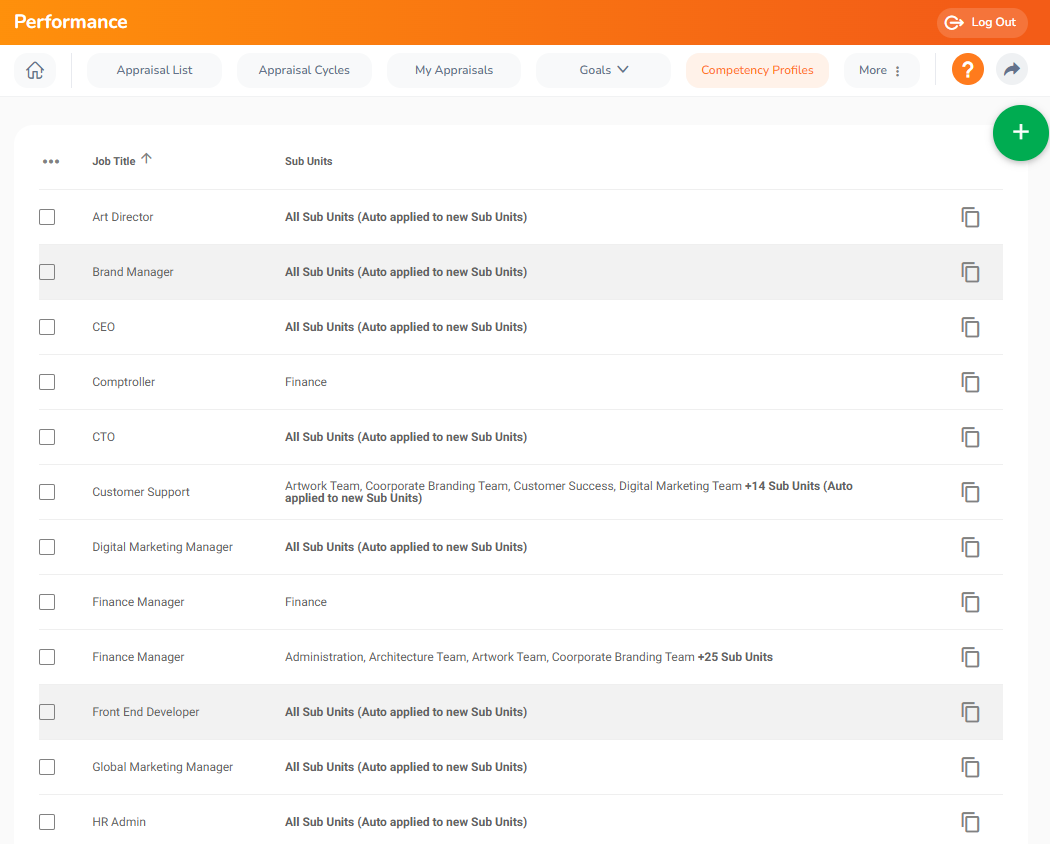1050x844 pixels.
Task: Copy the Brand Manager profile
Action: [970, 272]
